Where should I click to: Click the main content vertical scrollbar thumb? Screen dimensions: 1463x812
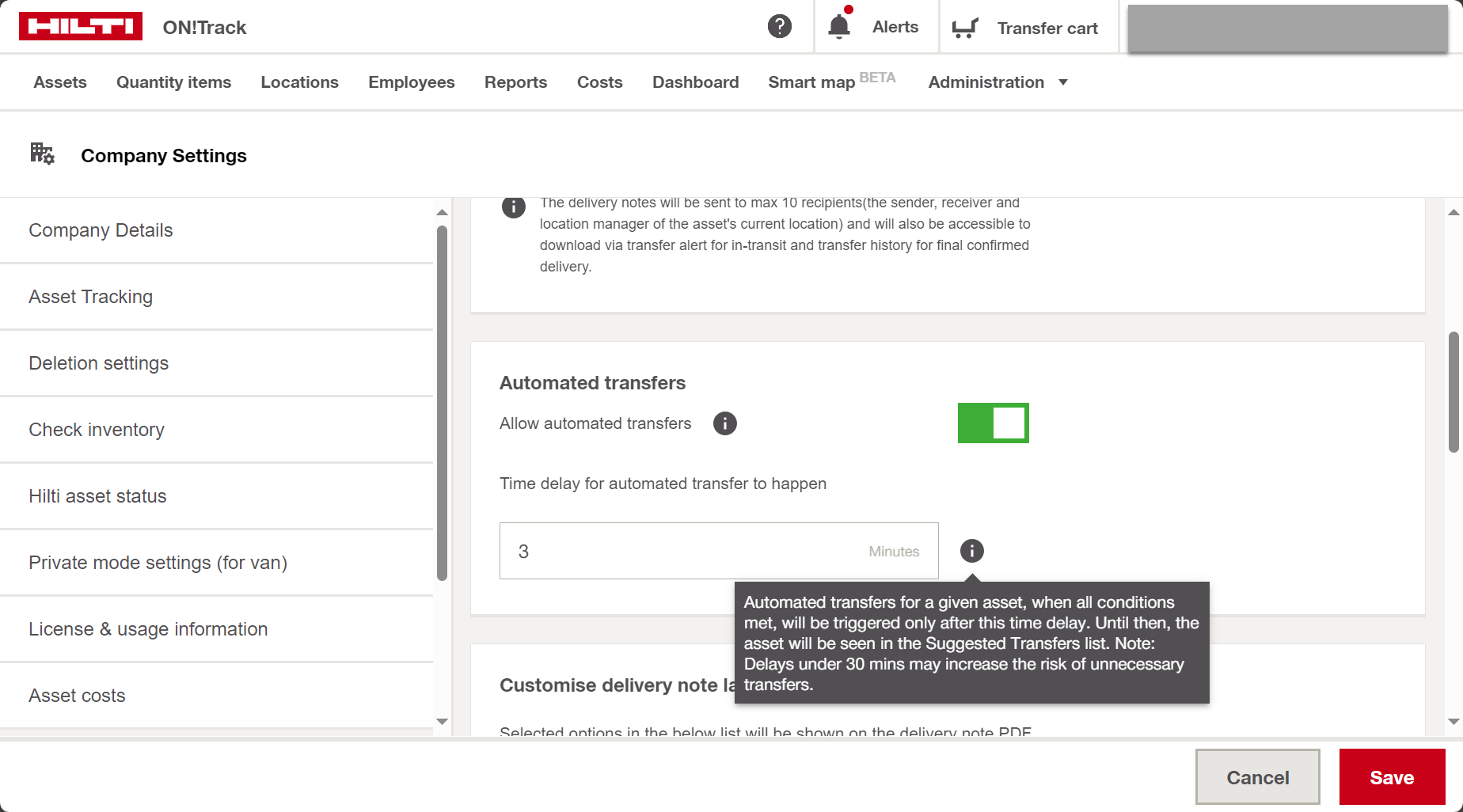[1453, 392]
